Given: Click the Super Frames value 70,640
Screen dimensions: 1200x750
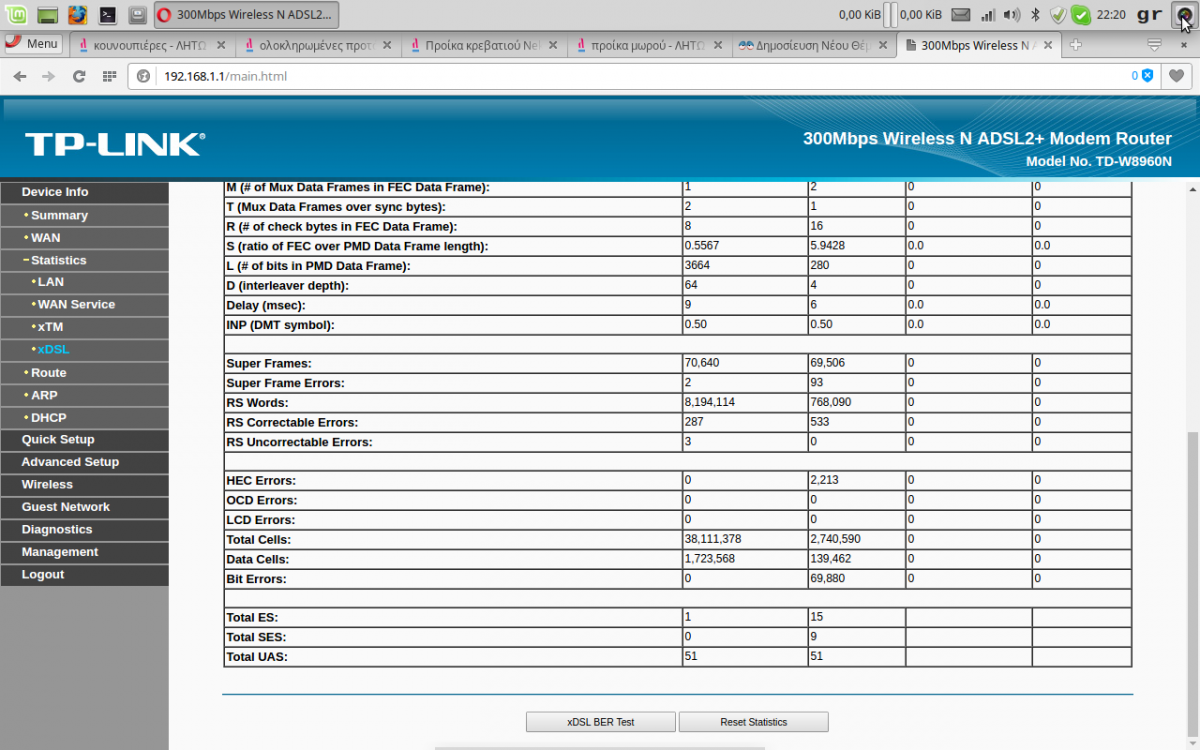Looking at the screenshot, I should (x=702, y=363).
